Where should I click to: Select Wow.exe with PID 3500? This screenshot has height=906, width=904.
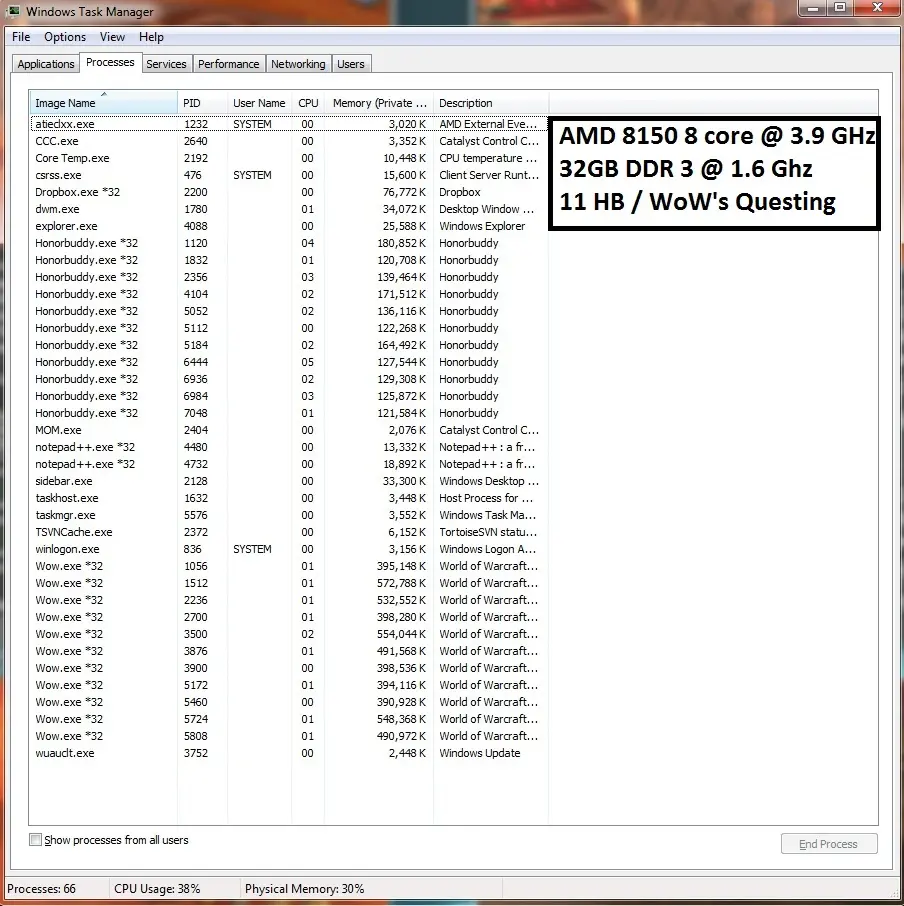[x=288, y=634]
